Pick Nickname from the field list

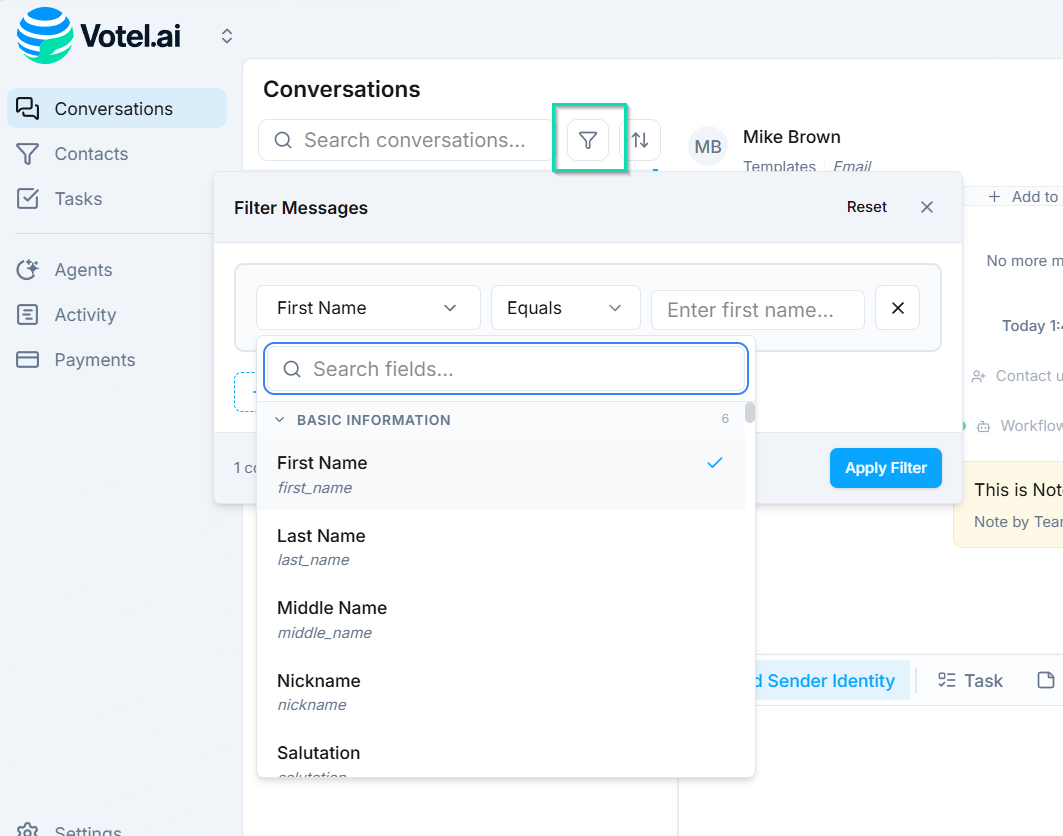[x=500, y=691]
